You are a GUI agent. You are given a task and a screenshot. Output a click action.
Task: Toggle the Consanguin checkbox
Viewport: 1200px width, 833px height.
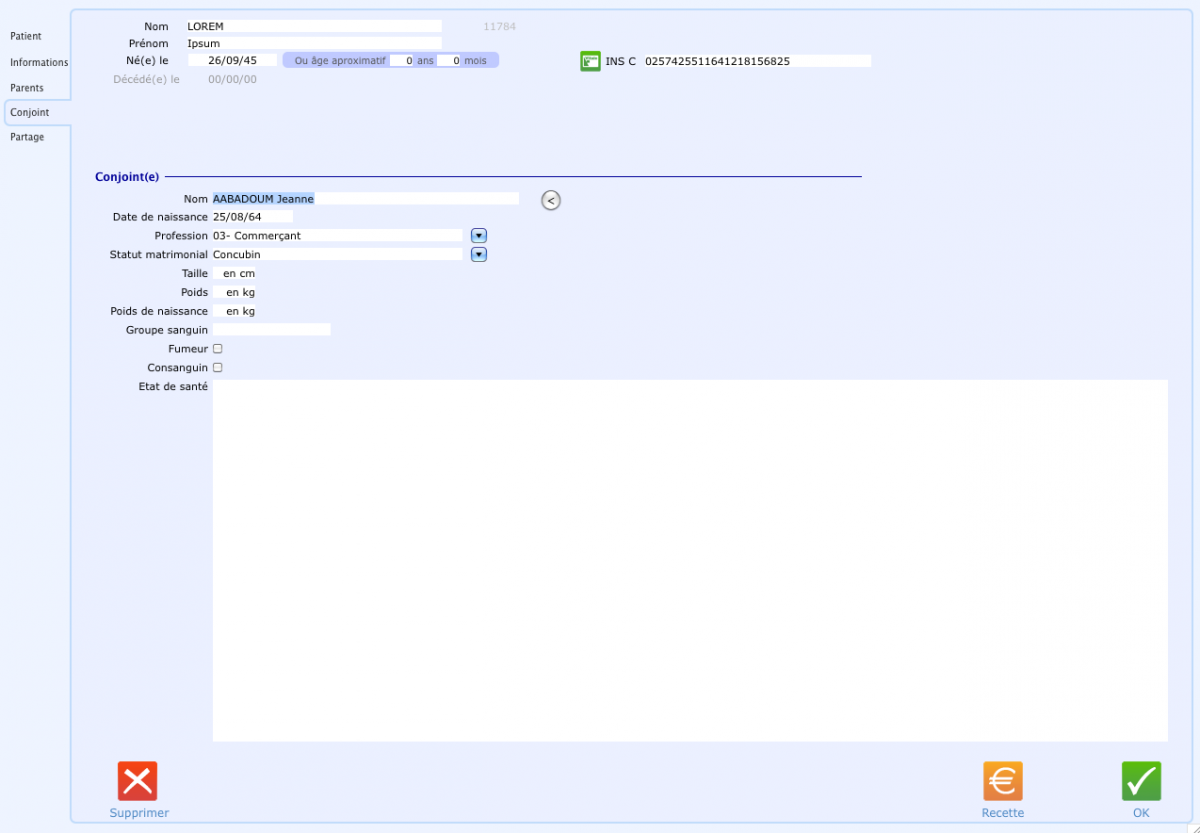(x=218, y=368)
